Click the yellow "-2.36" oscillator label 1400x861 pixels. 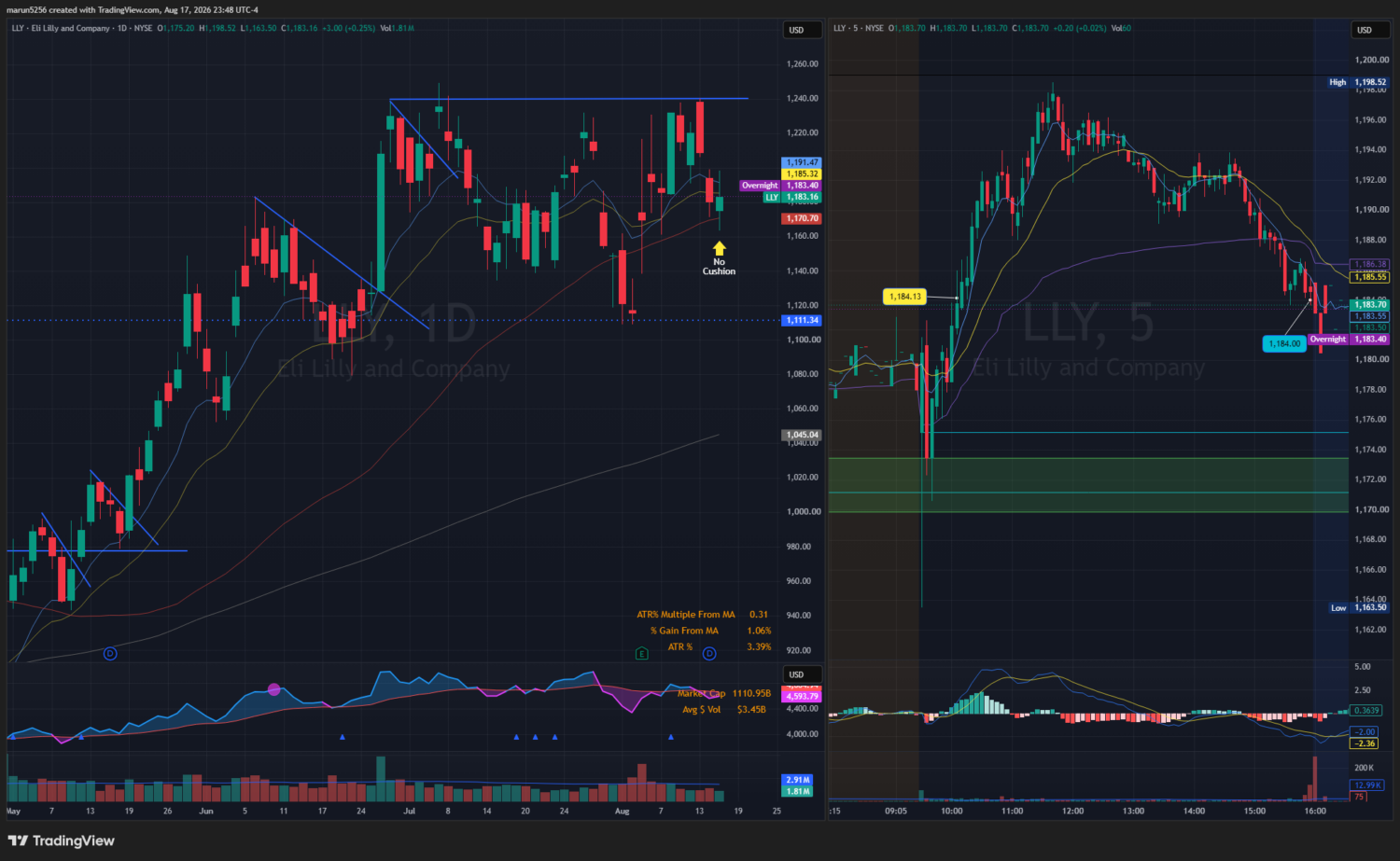(1365, 743)
